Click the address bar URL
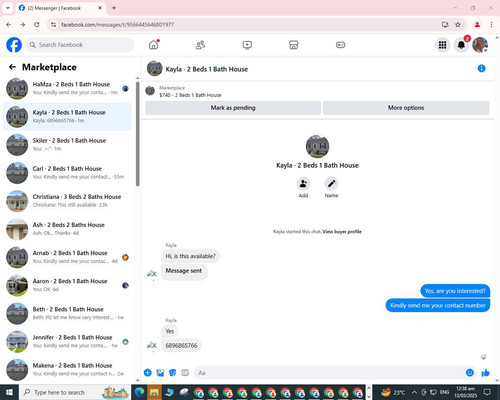Image resolution: width=500 pixels, height=400 pixels. (x=117, y=25)
